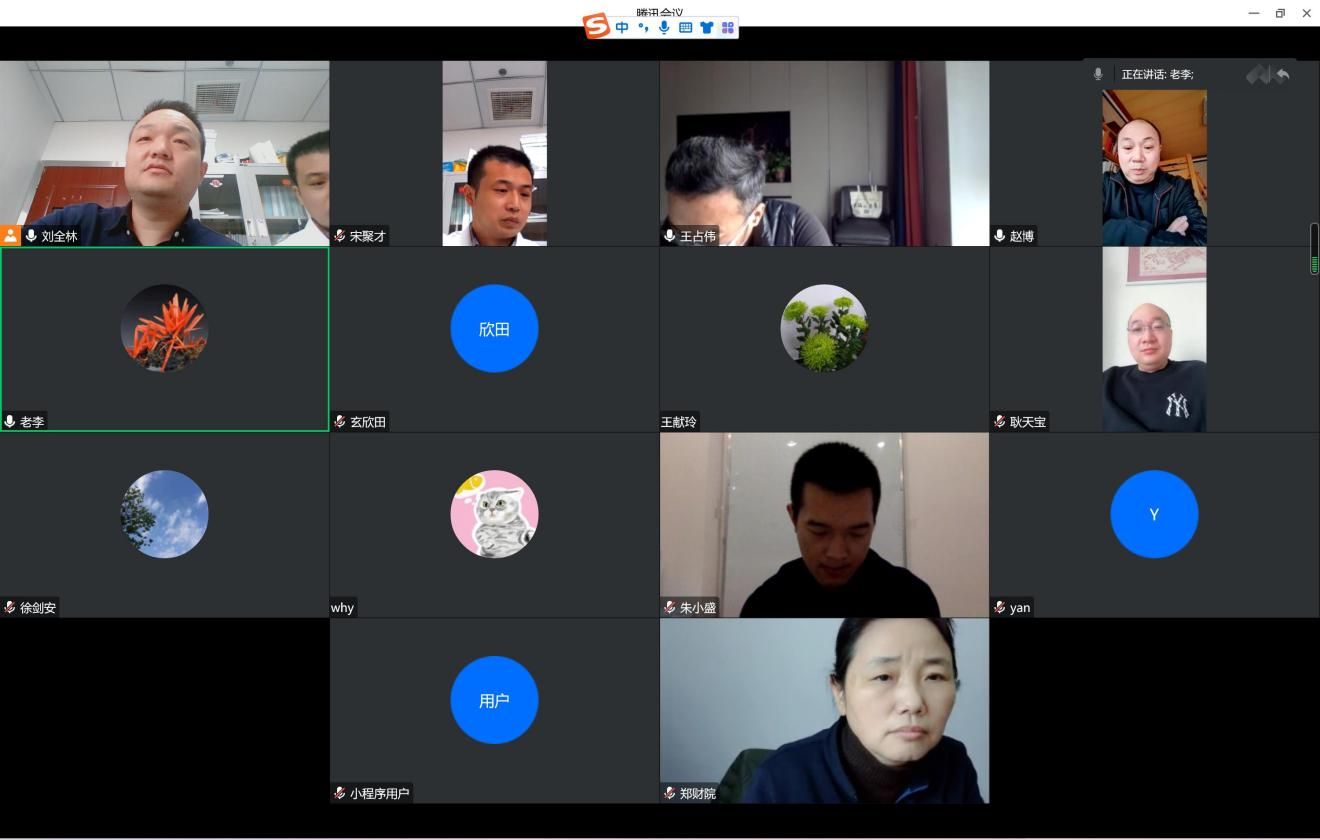Image resolution: width=1320 pixels, height=840 pixels.
Task: Open the soft keyboard from Sogou toolbar
Action: (x=685, y=28)
